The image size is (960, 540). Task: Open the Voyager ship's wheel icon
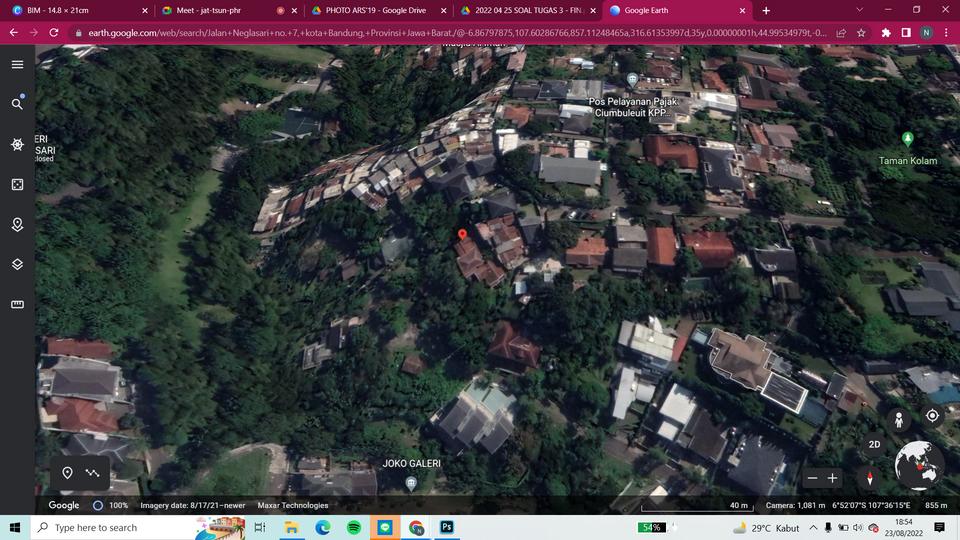tap(17, 144)
